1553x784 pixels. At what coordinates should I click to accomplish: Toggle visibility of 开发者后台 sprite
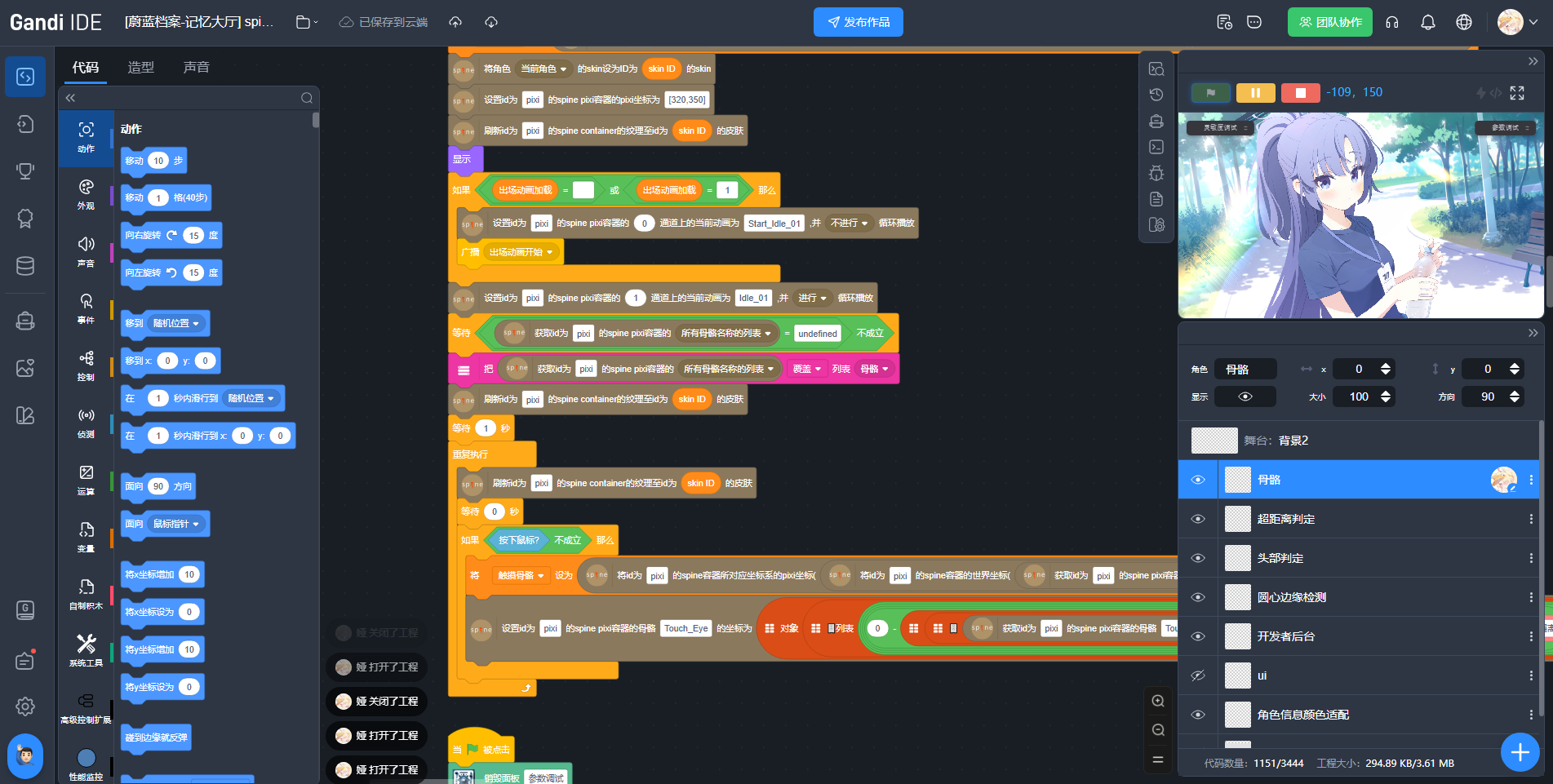[x=1198, y=636]
